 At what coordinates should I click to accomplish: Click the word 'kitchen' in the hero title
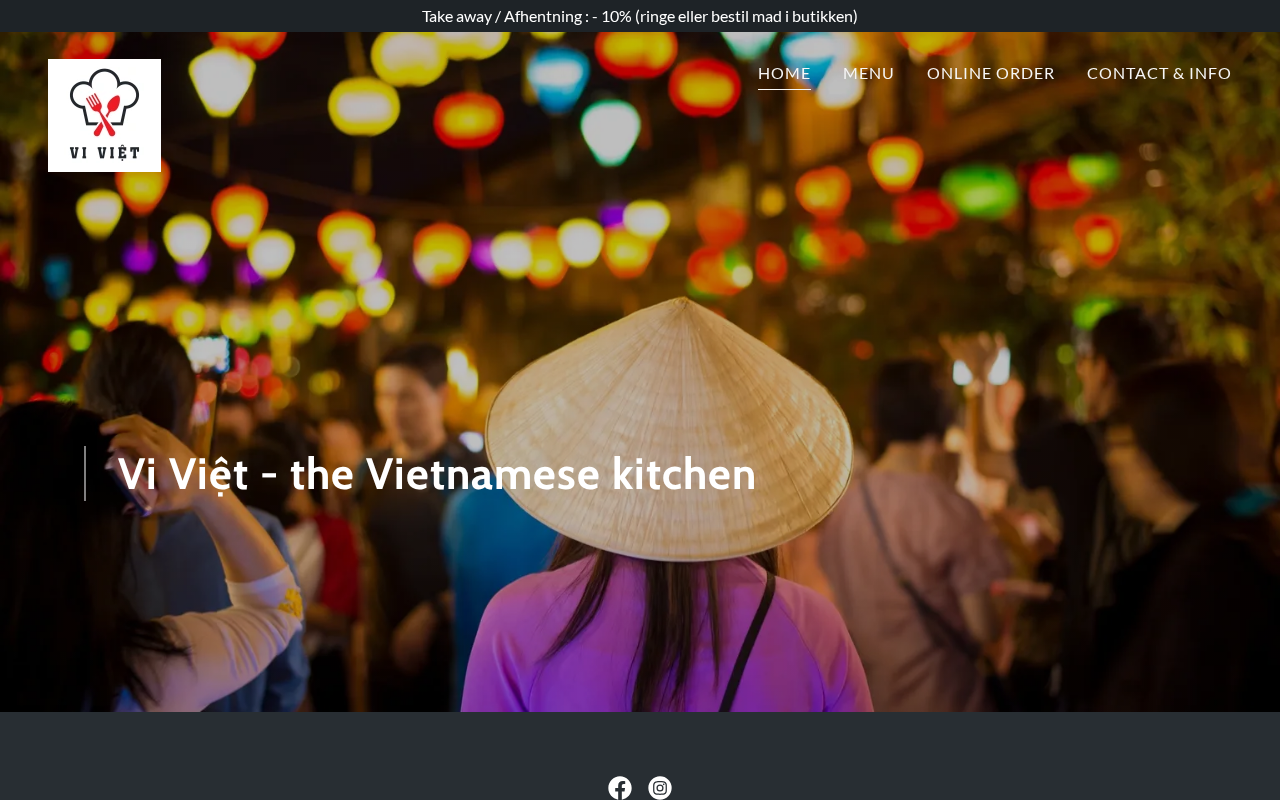click(x=684, y=474)
